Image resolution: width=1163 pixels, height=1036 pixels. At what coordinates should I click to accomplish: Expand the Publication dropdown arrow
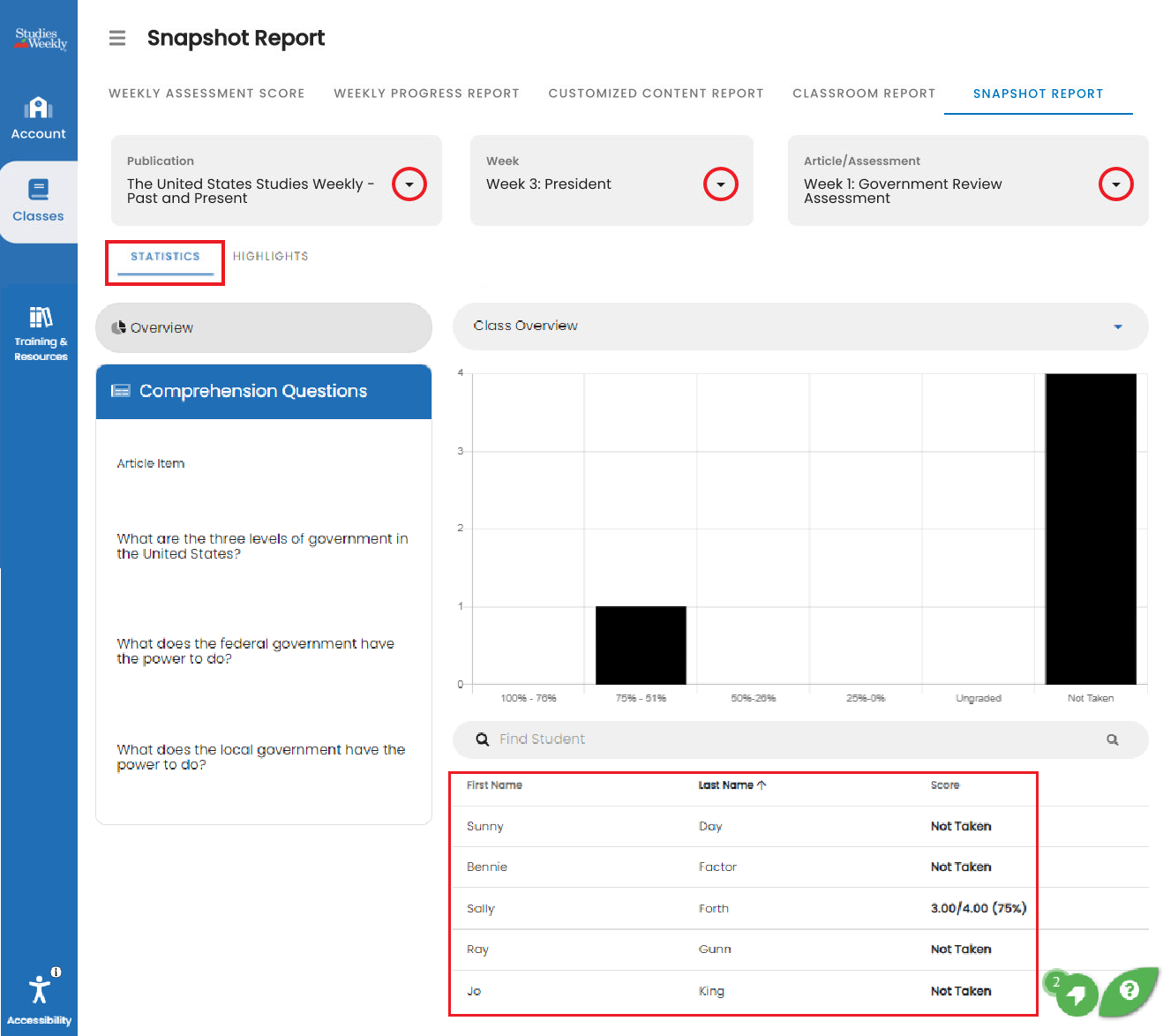tap(409, 184)
